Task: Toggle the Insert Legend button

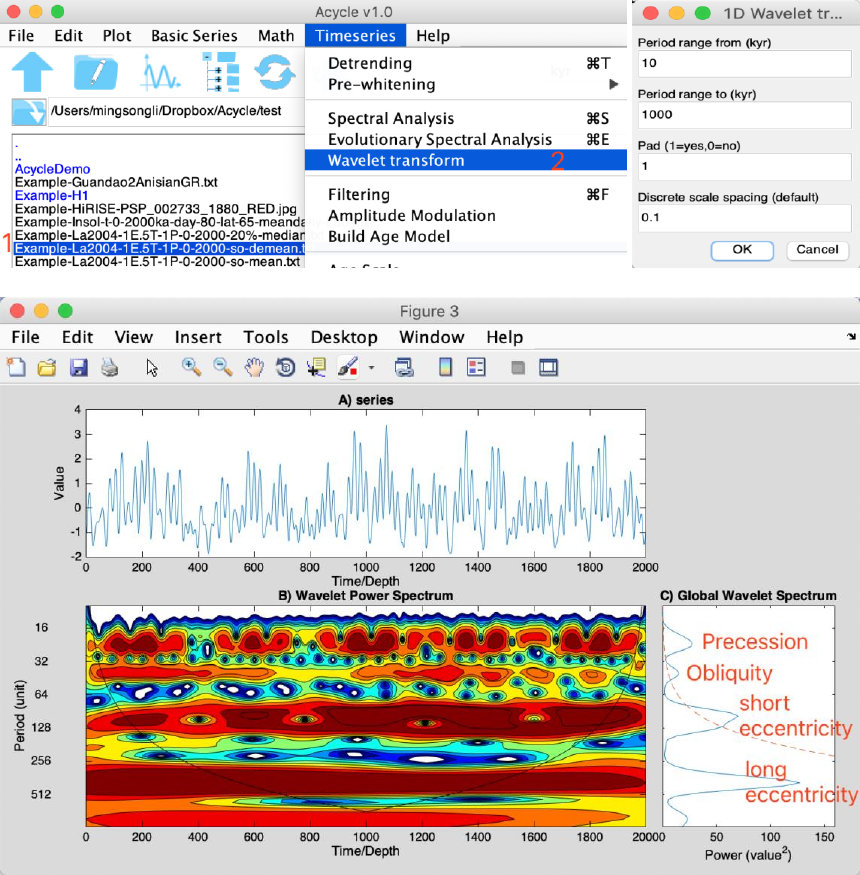Action: (x=476, y=367)
